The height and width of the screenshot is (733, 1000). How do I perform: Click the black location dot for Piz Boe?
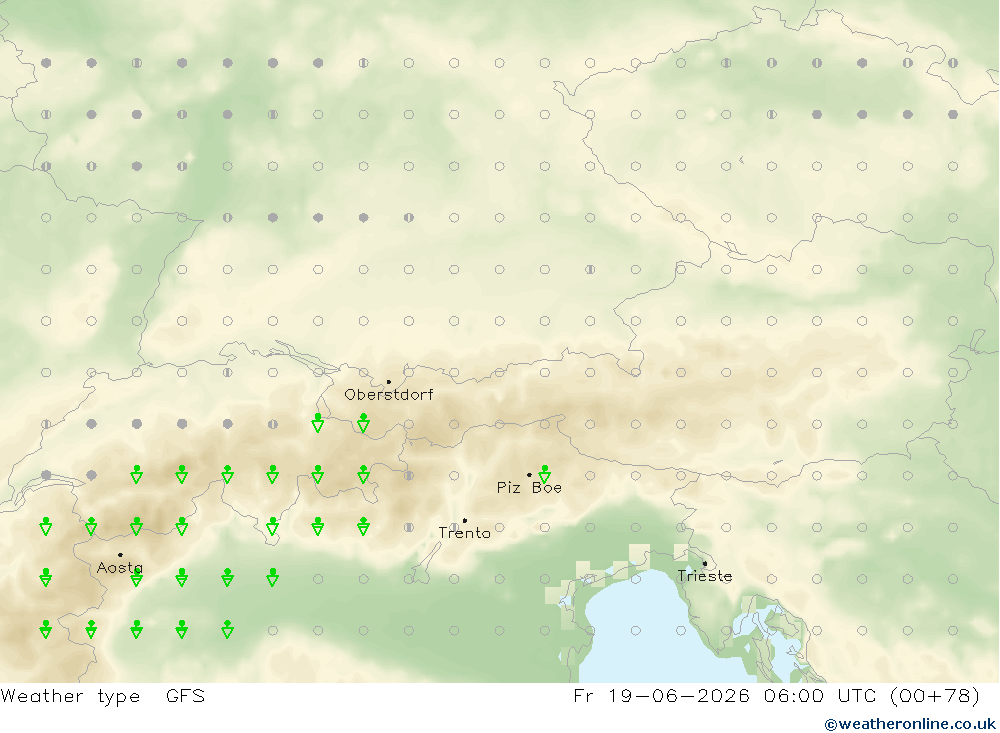(x=529, y=475)
